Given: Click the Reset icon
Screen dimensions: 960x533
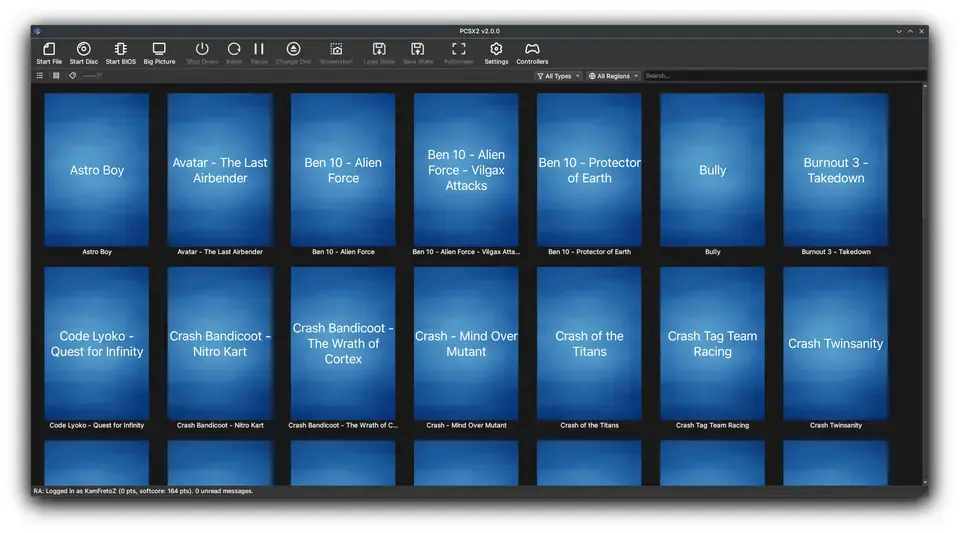Looking at the screenshot, I should coord(234,49).
